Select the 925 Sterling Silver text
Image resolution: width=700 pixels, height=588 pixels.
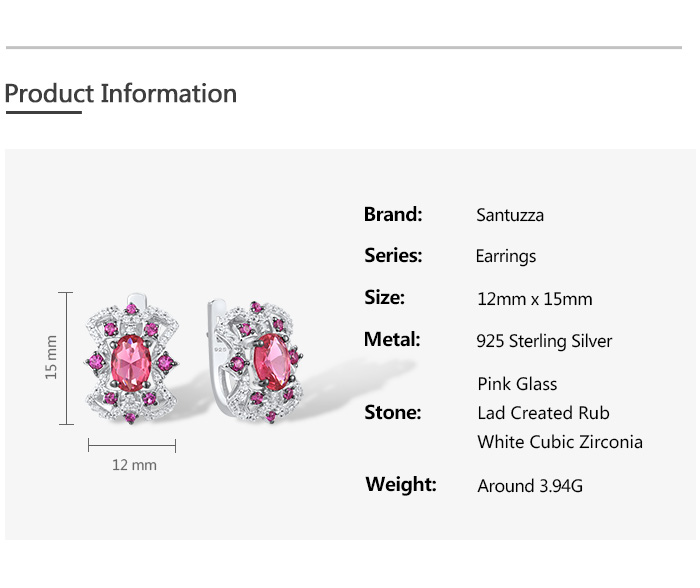point(544,341)
